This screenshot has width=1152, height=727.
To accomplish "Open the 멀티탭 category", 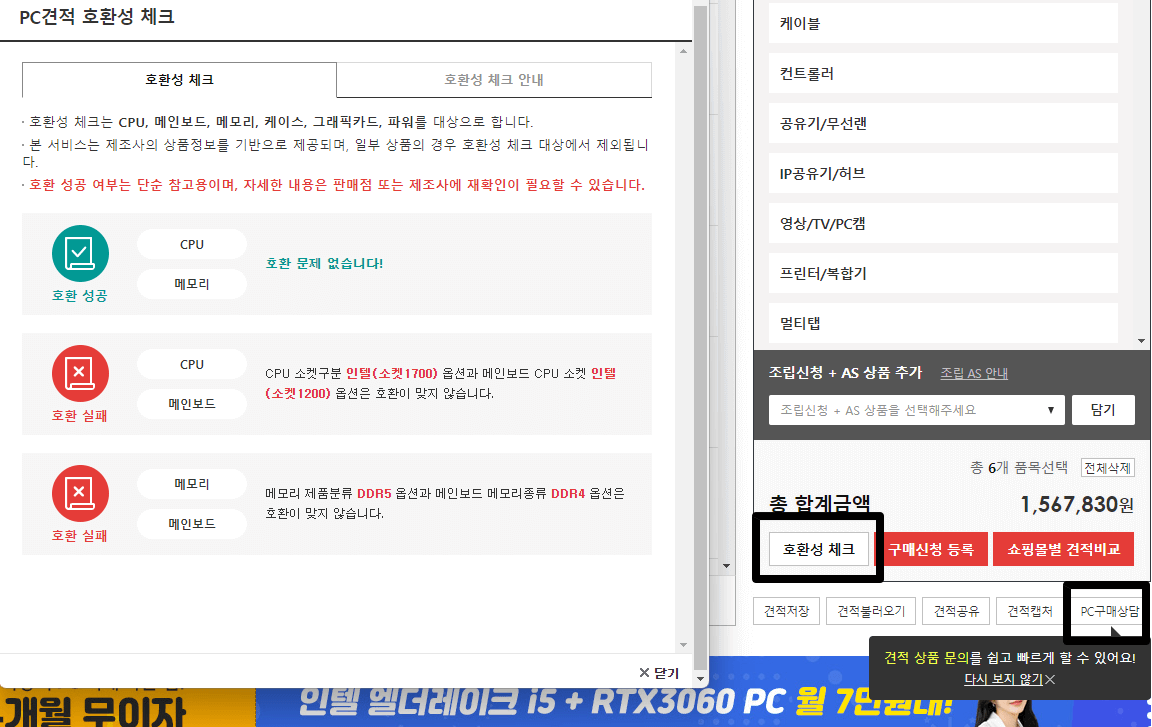I will (943, 323).
